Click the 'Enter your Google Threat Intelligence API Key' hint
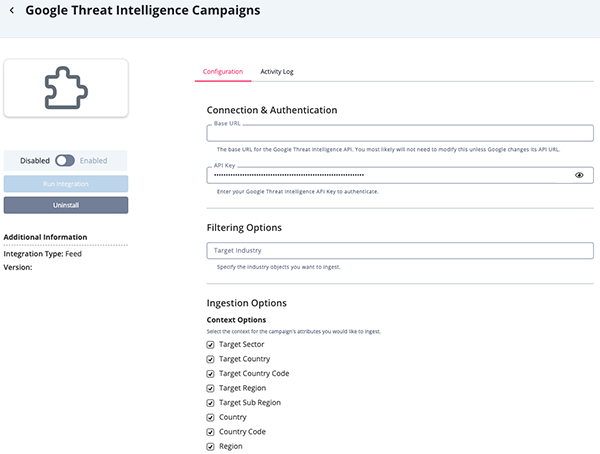Screen dimensions: 600x454 coord(298,191)
